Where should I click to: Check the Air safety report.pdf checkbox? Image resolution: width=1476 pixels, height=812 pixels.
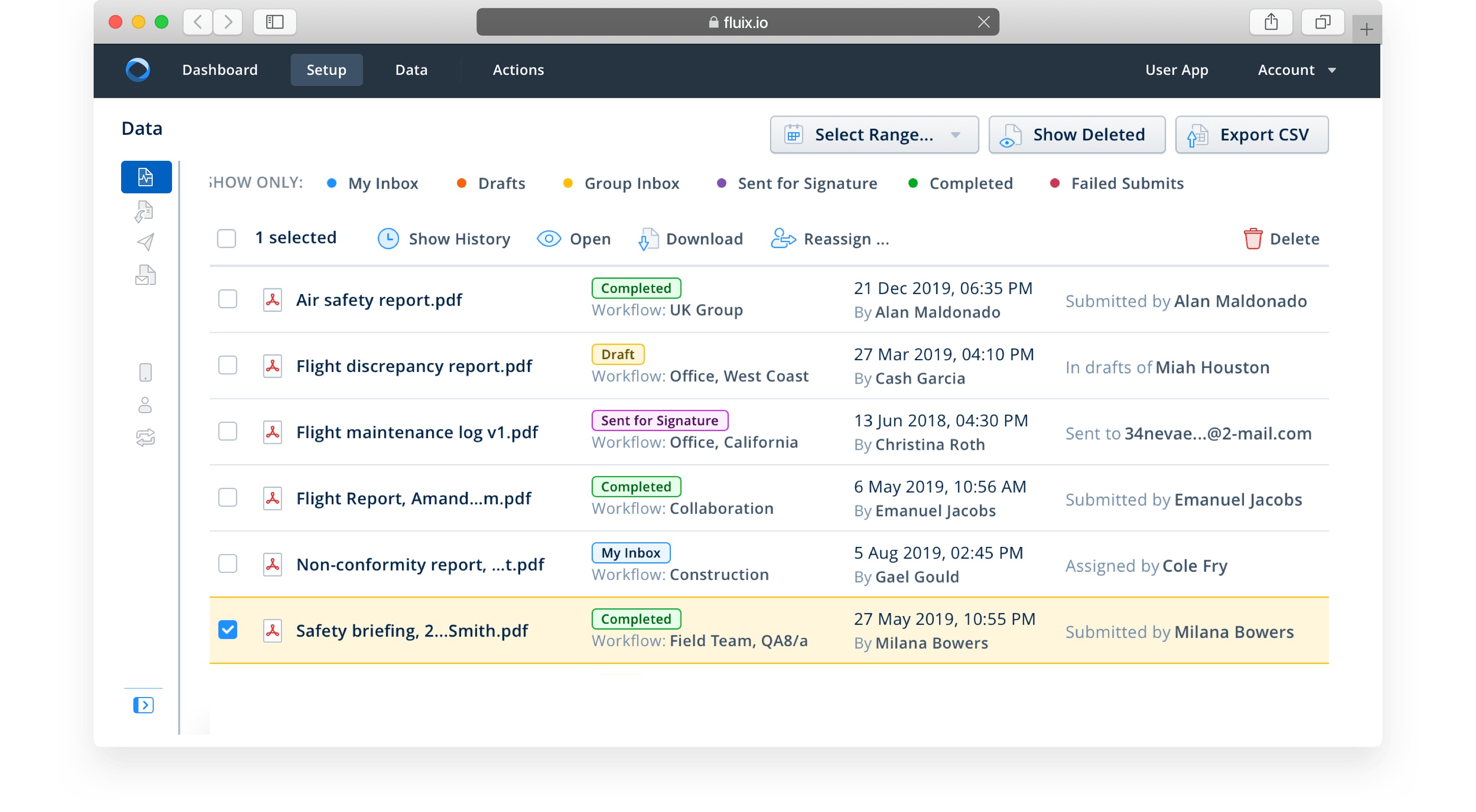tap(228, 299)
